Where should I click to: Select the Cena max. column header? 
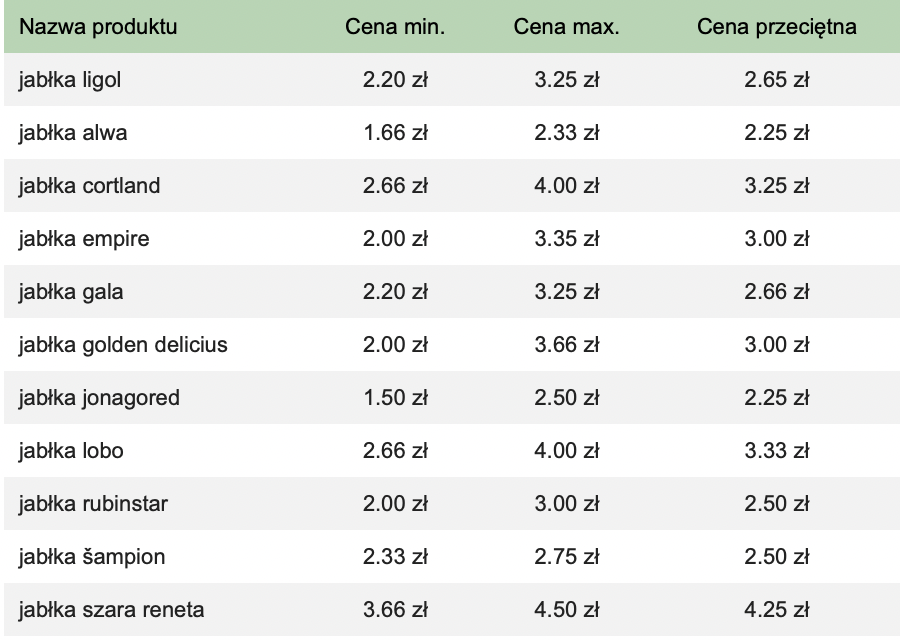567,27
